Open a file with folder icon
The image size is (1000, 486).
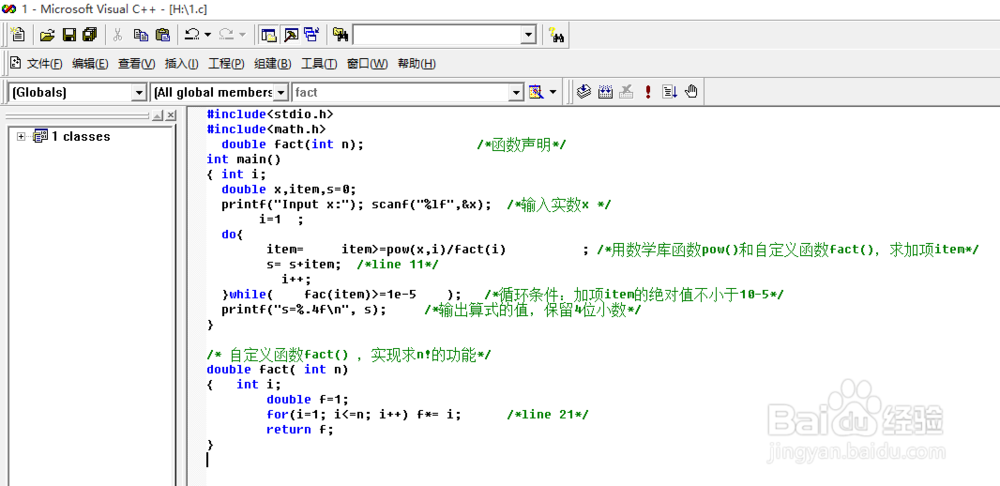pyautogui.click(x=47, y=35)
